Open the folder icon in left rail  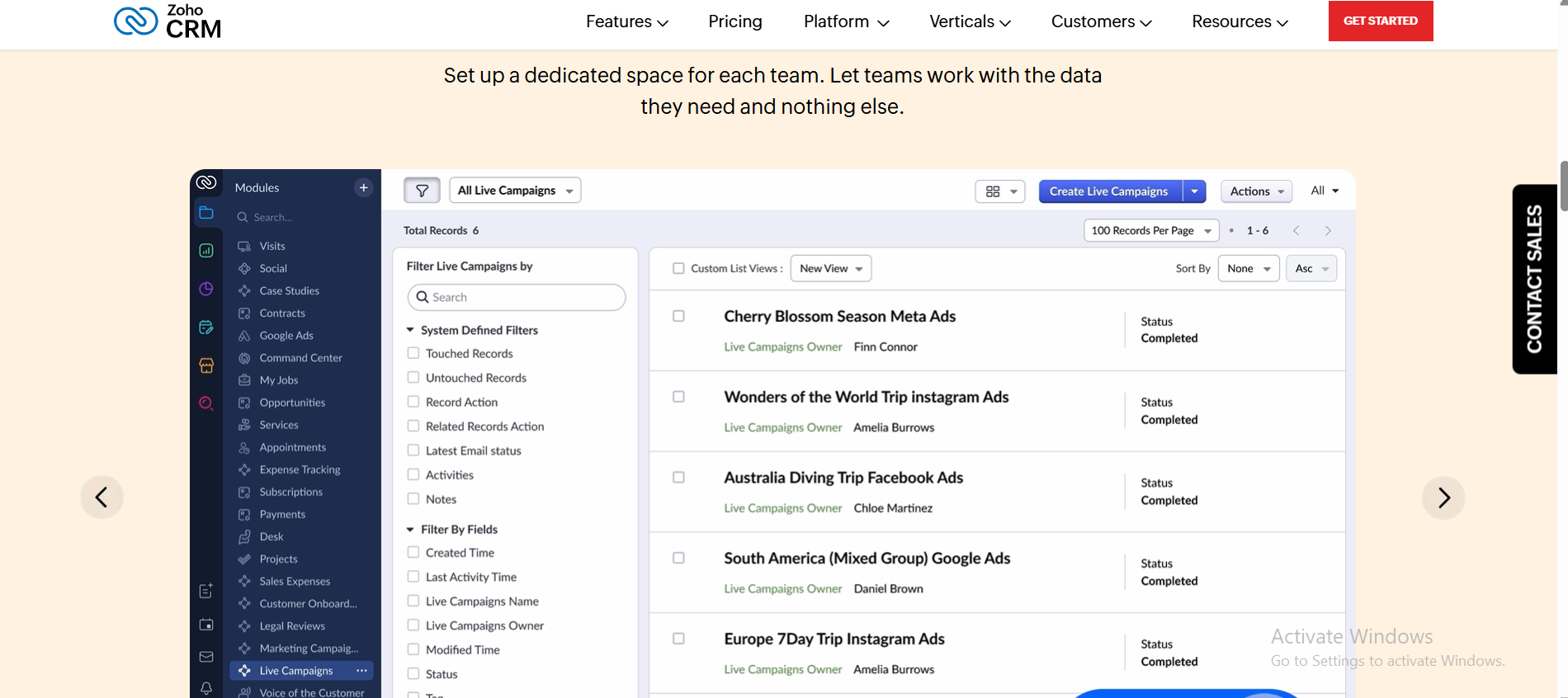point(206,213)
